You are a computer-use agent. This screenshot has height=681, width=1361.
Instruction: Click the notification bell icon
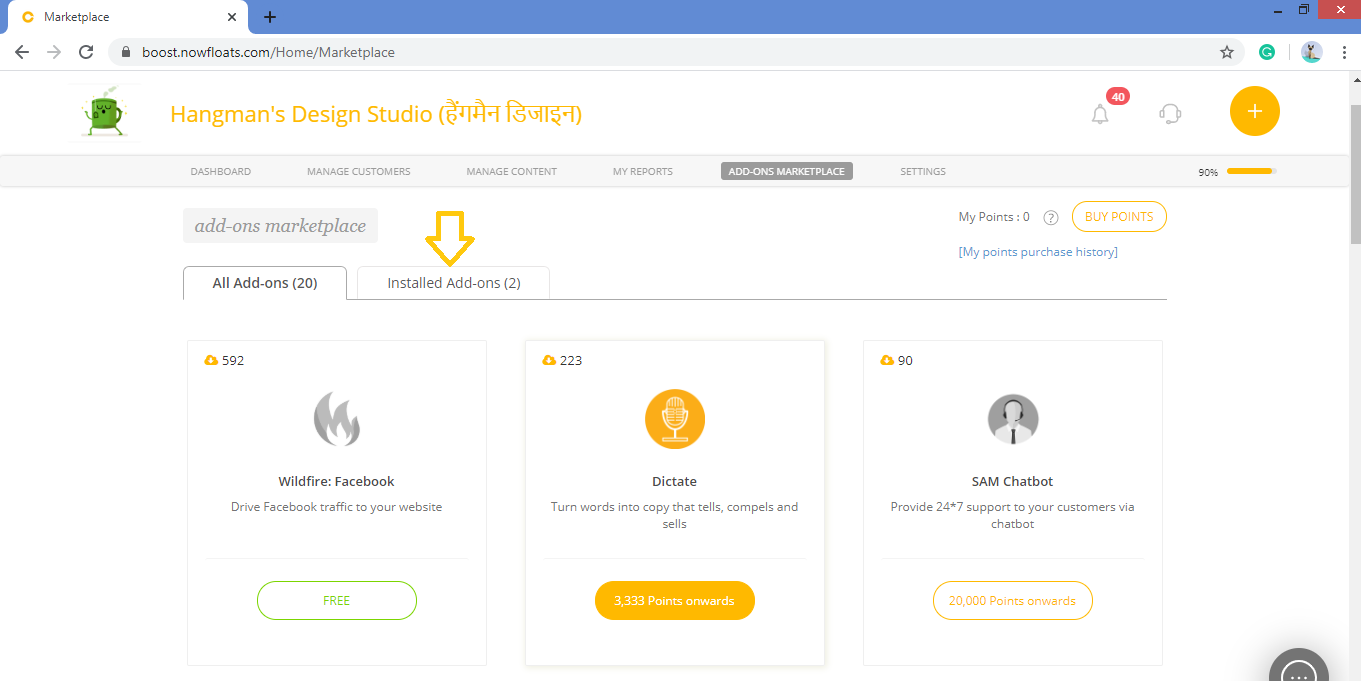1100,114
